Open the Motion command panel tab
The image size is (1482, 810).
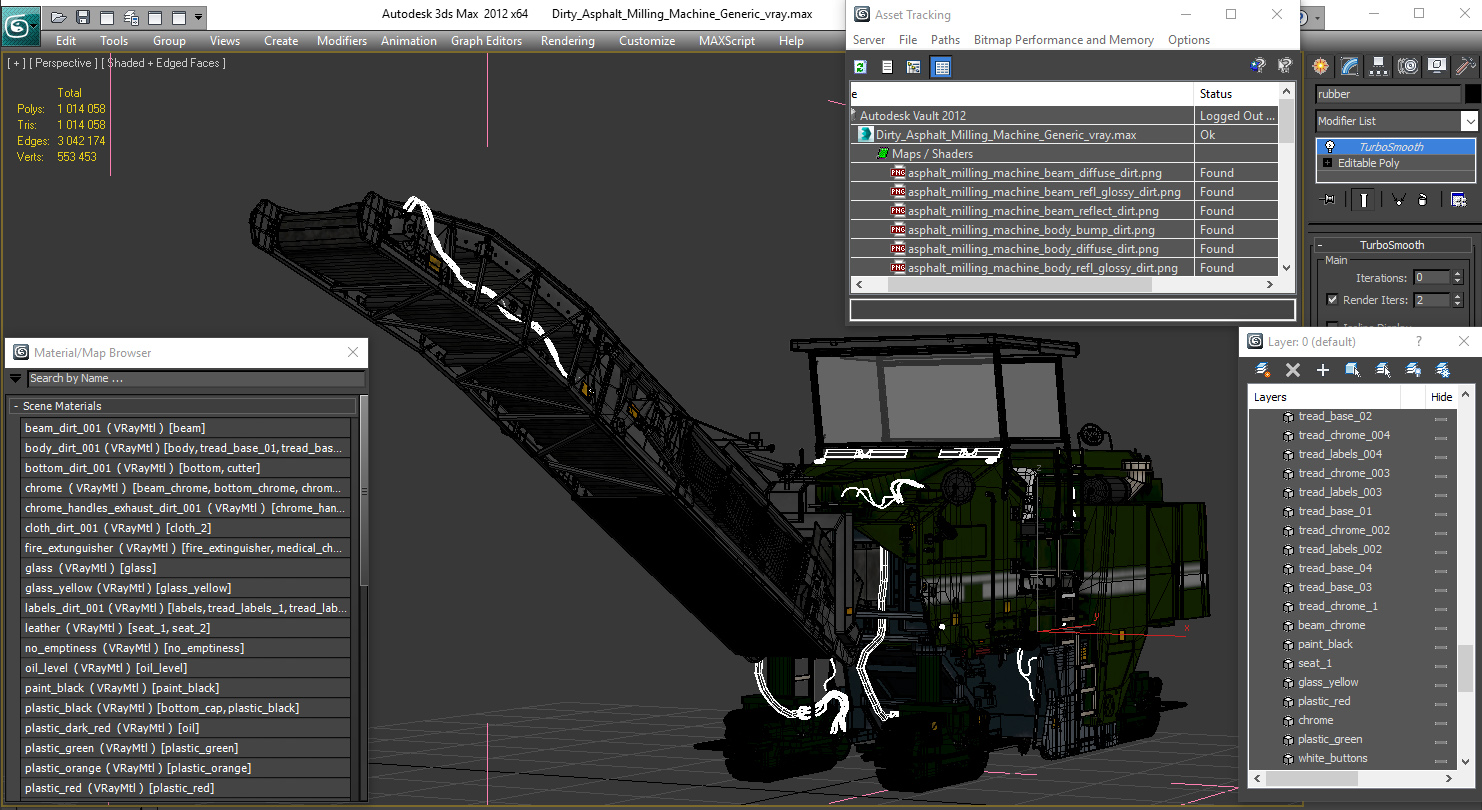(x=1408, y=66)
